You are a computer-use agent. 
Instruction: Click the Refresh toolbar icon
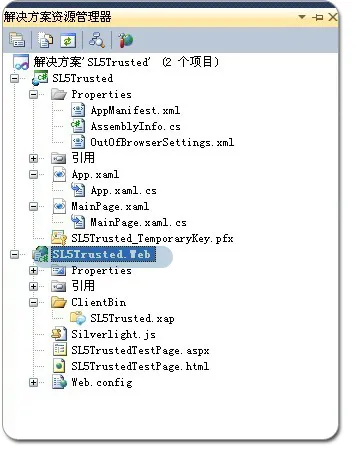click(68, 40)
